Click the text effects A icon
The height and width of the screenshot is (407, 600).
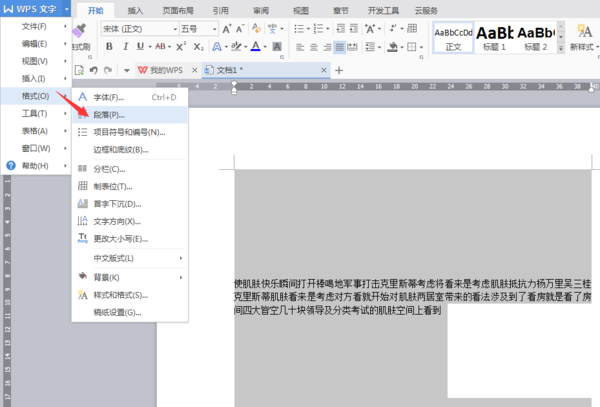click(x=217, y=47)
